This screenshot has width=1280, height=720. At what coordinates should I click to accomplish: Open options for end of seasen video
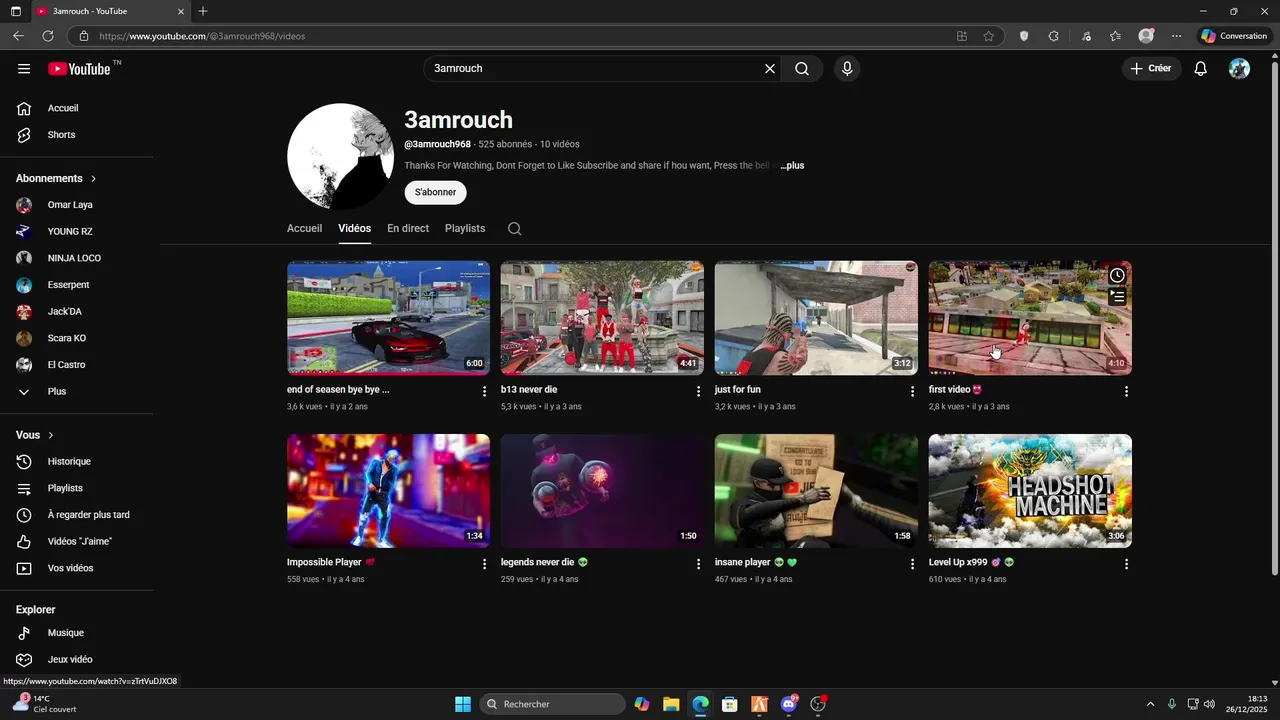point(485,391)
